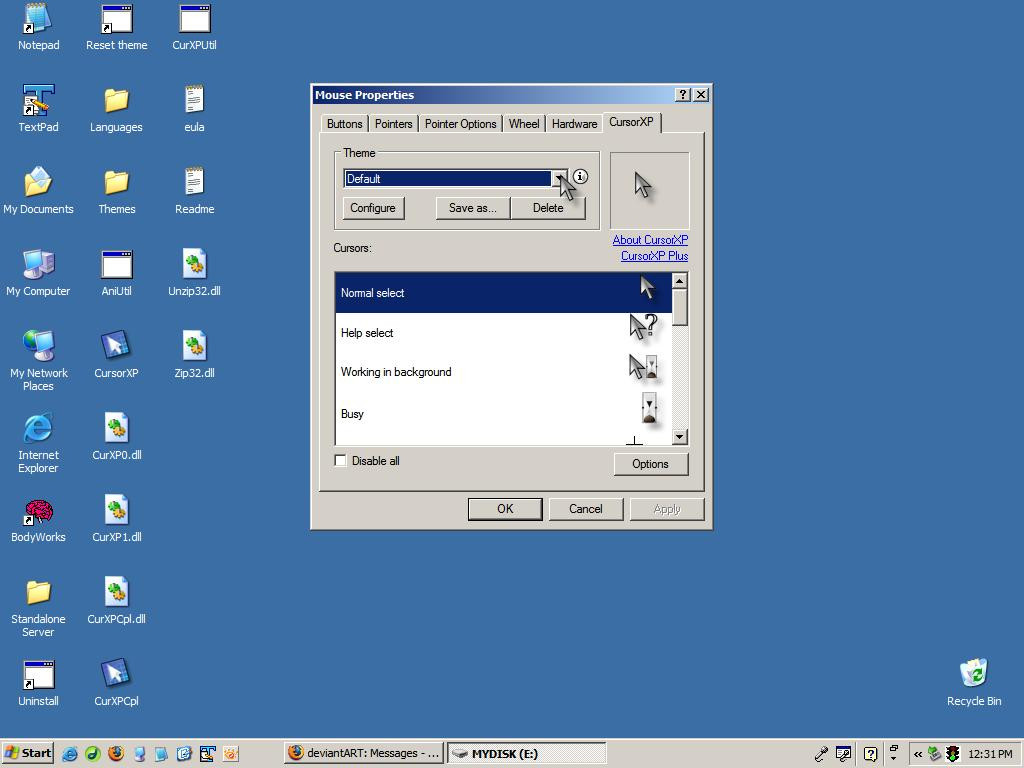
Task: Open the About CursorXP link
Action: coord(650,240)
